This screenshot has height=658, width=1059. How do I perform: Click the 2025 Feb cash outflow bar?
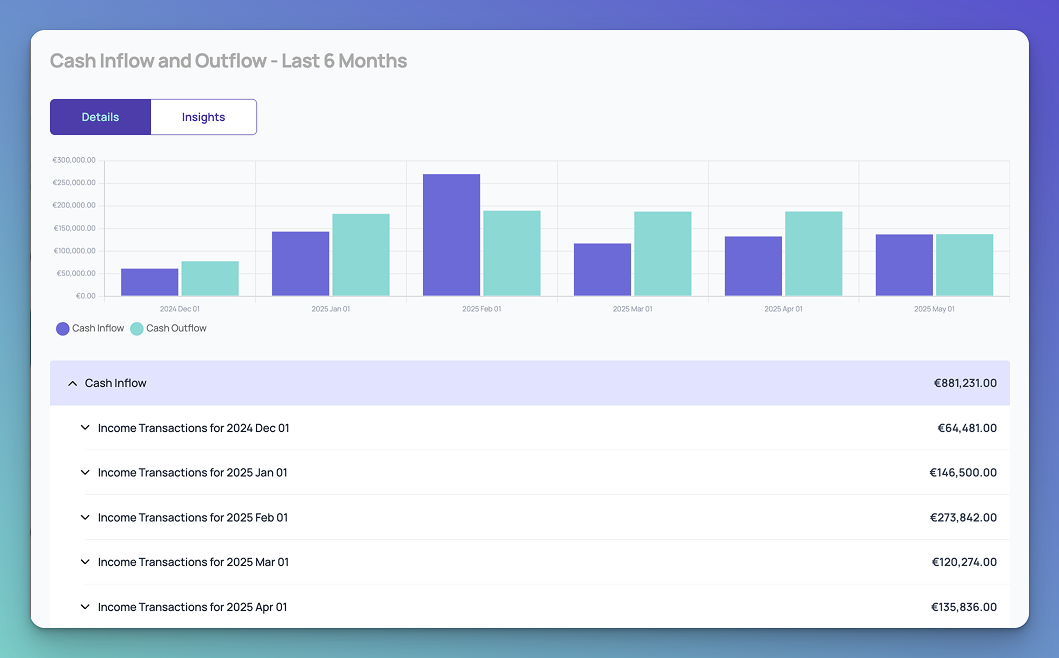coord(512,253)
